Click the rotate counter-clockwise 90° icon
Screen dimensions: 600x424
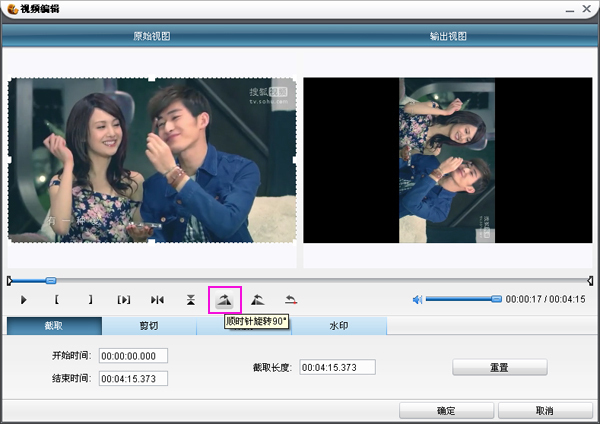point(258,299)
